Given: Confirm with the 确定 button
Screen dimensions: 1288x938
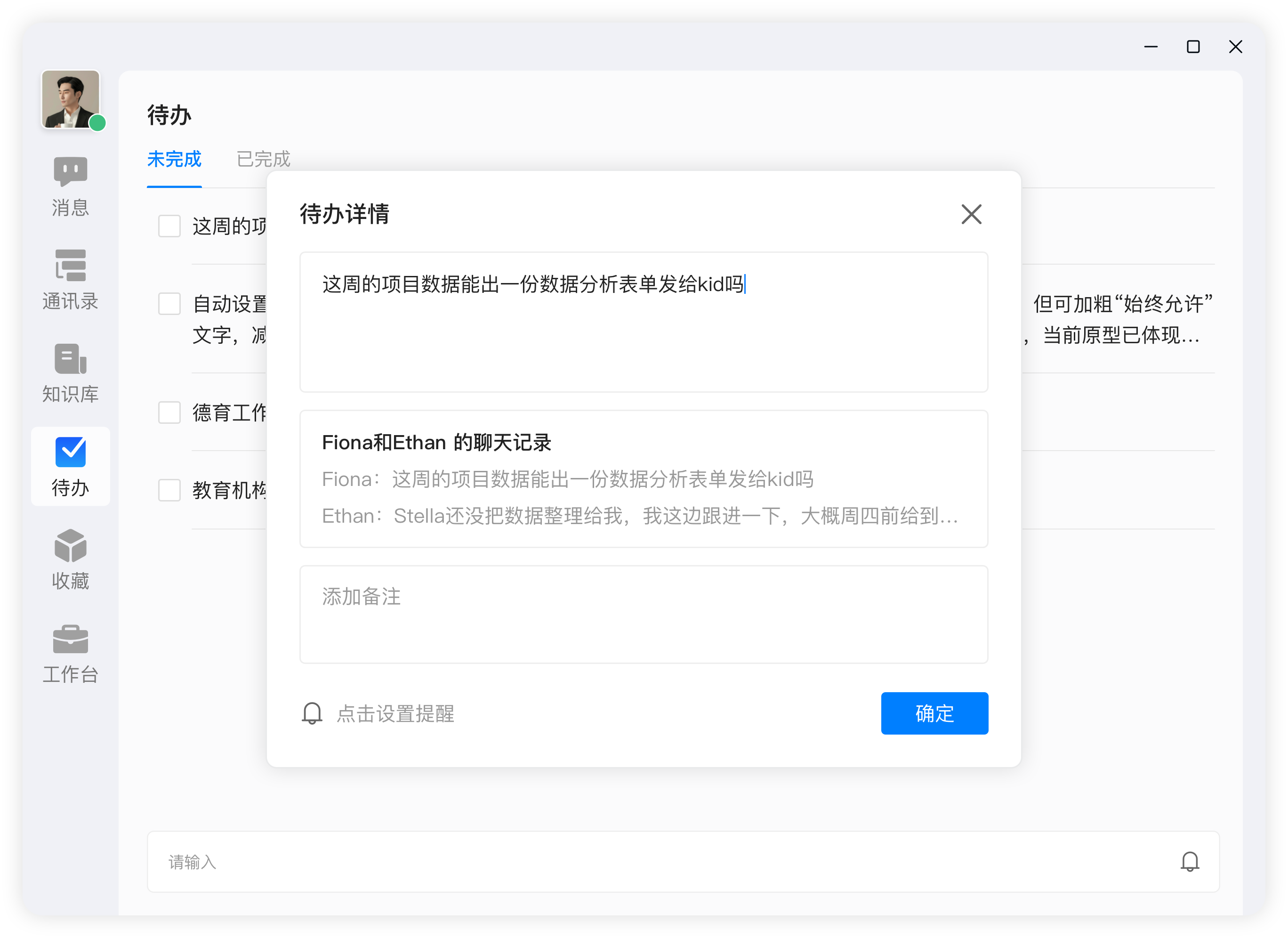Looking at the screenshot, I should point(934,713).
